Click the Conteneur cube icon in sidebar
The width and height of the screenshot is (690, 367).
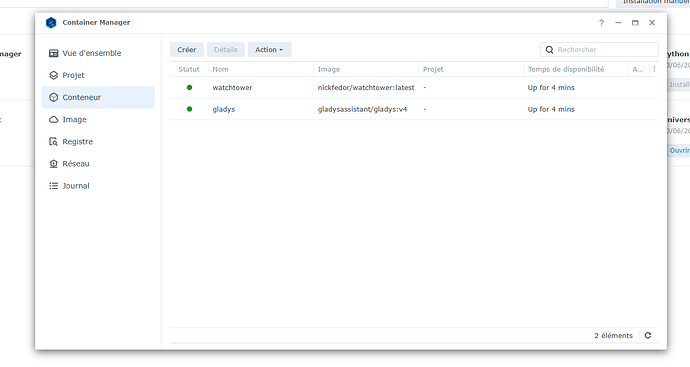[x=54, y=97]
